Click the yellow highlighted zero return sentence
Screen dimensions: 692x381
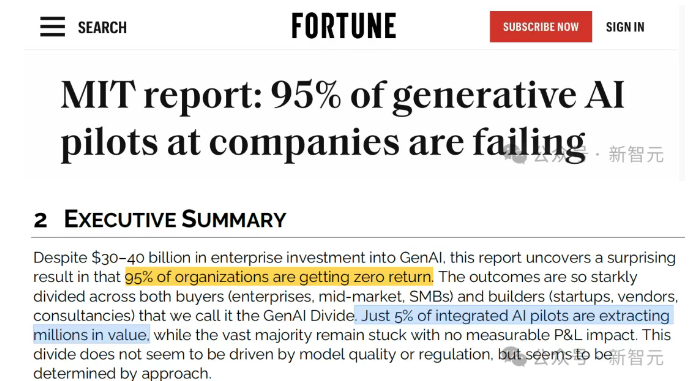(279, 277)
